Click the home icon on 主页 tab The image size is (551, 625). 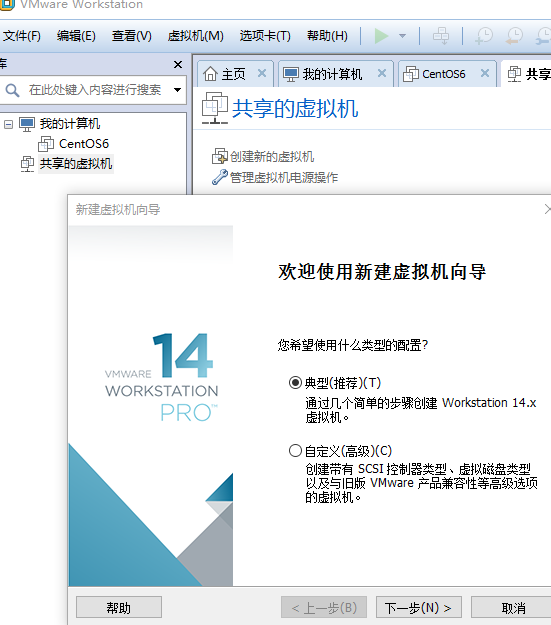(x=210, y=74)
